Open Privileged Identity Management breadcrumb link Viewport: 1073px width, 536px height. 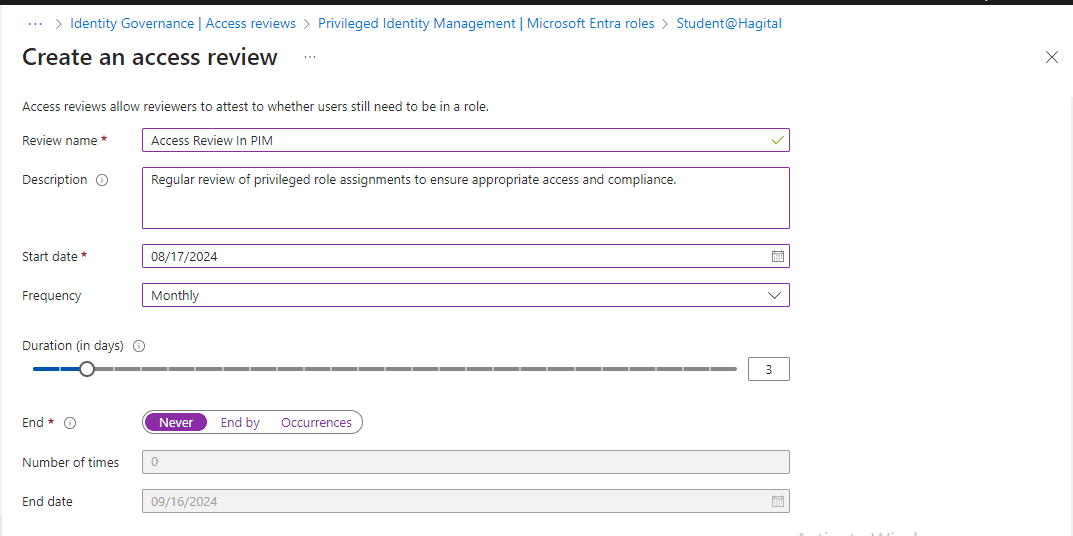486,23
